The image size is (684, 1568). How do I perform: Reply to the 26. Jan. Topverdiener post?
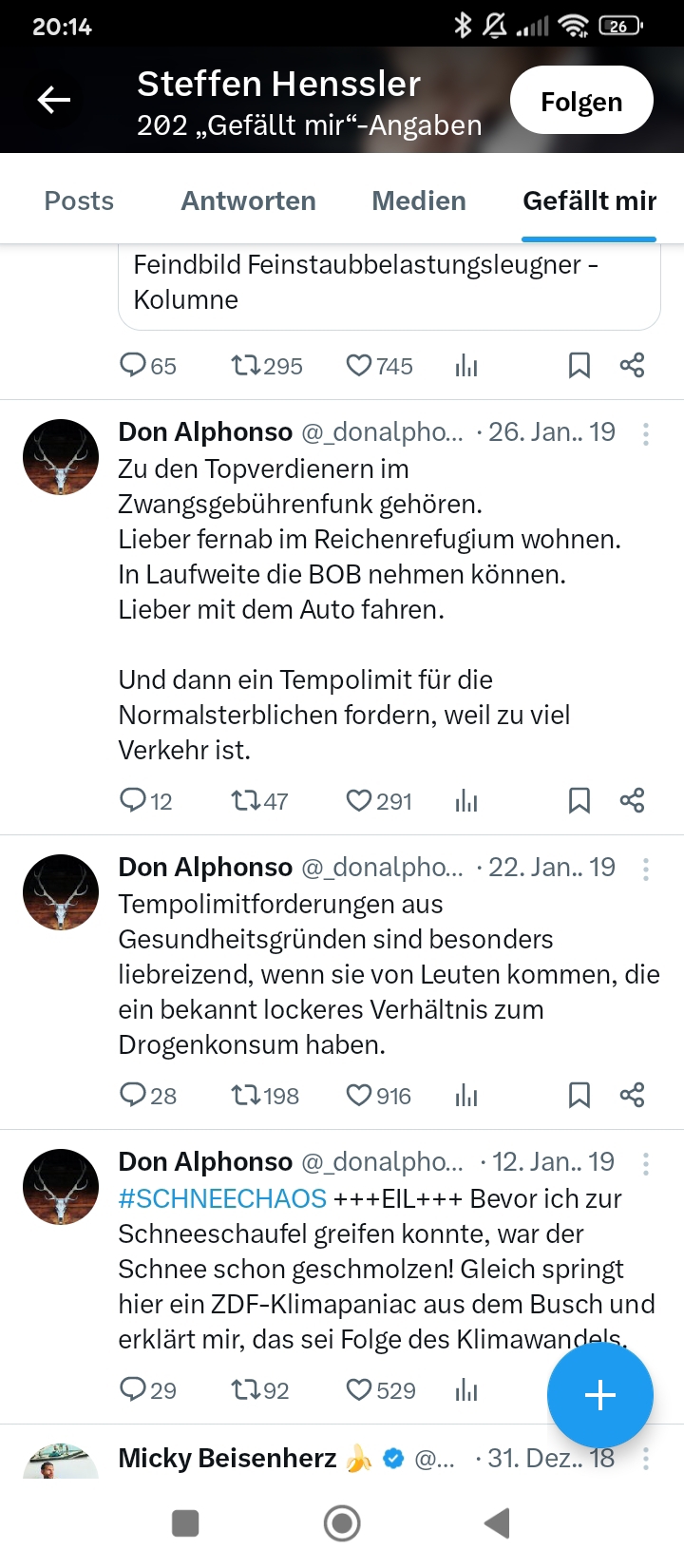[133, 801]
